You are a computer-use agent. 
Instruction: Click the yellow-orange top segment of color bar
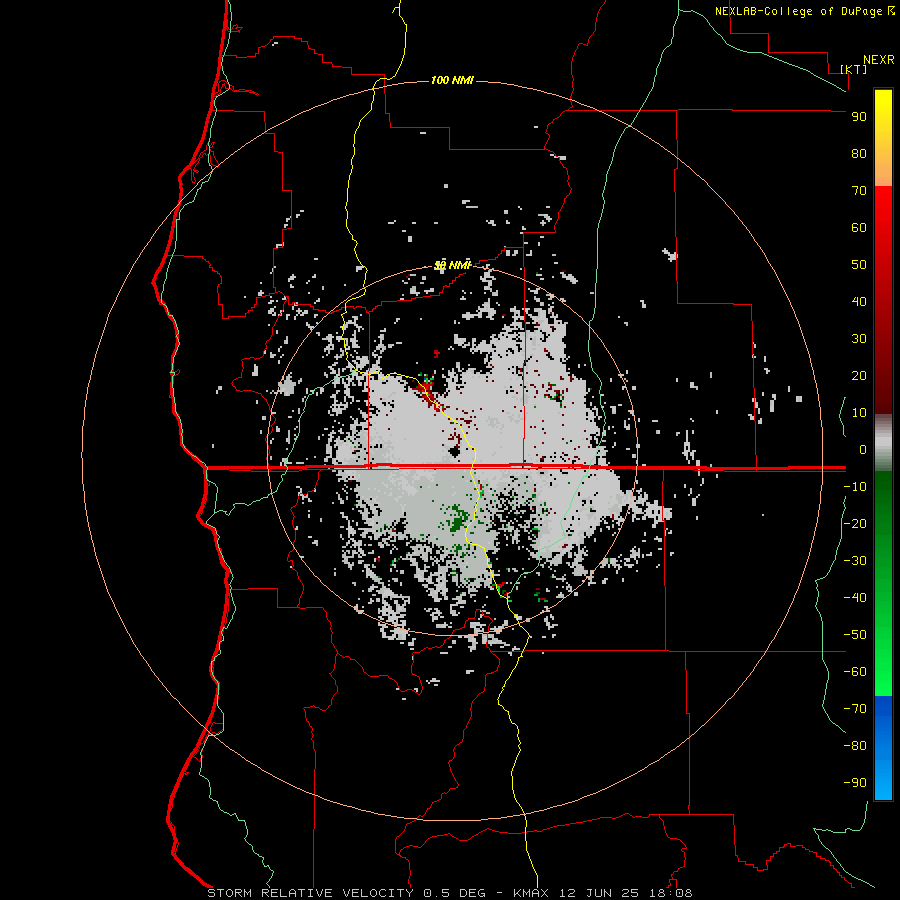(883, 138)
